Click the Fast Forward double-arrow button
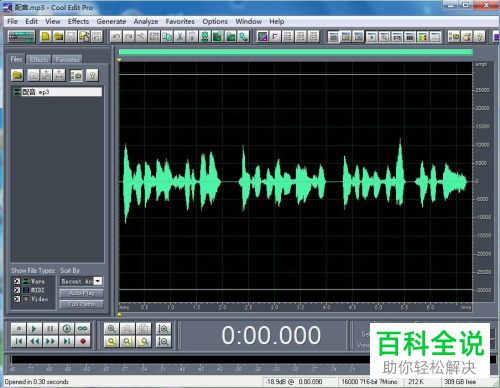500x388 pixels. (50, 341)
